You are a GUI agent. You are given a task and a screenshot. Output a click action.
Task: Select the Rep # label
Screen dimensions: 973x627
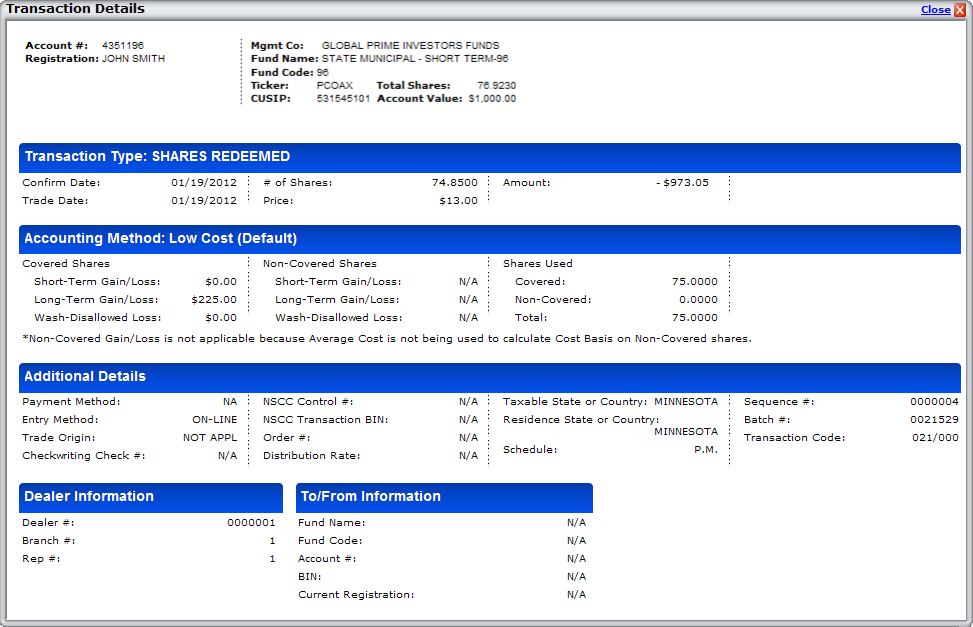[41, 559]
